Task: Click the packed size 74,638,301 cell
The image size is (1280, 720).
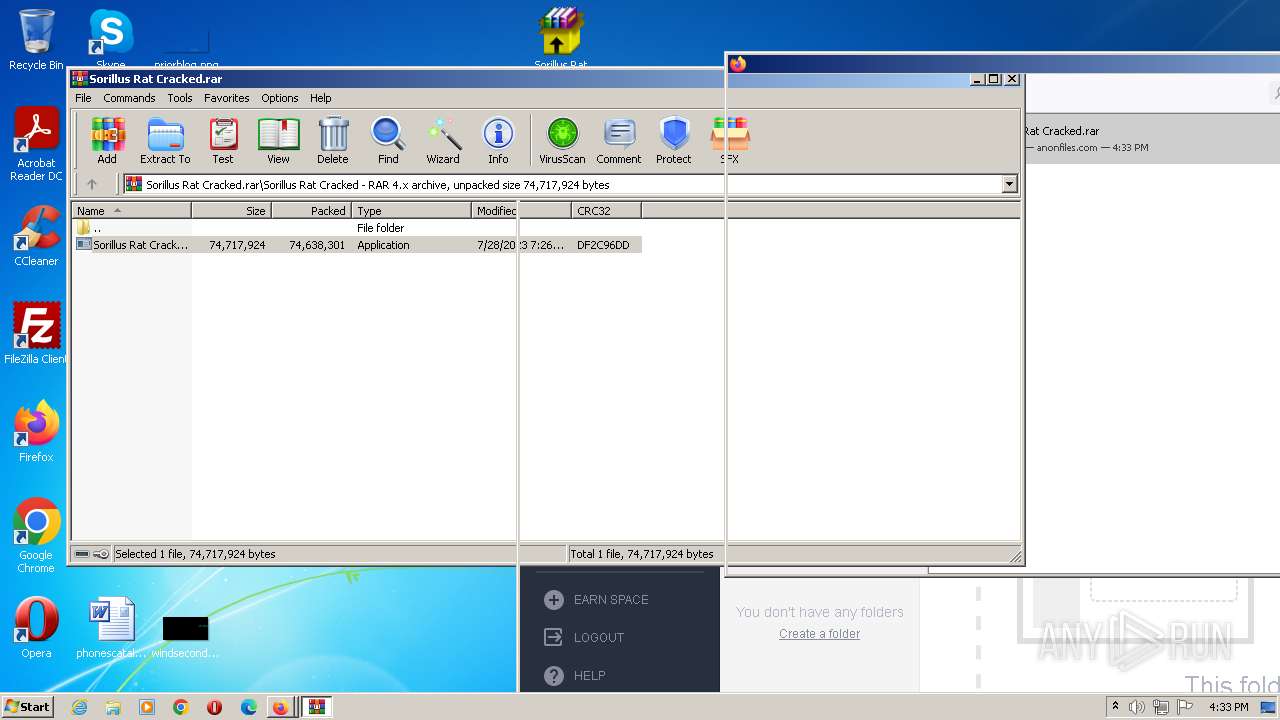Action: [317, 245]
